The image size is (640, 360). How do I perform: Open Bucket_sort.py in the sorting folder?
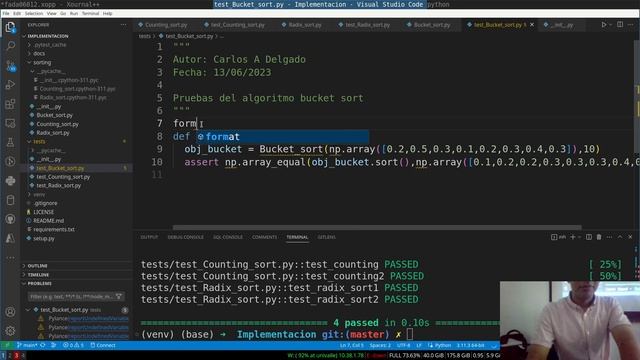54,116
